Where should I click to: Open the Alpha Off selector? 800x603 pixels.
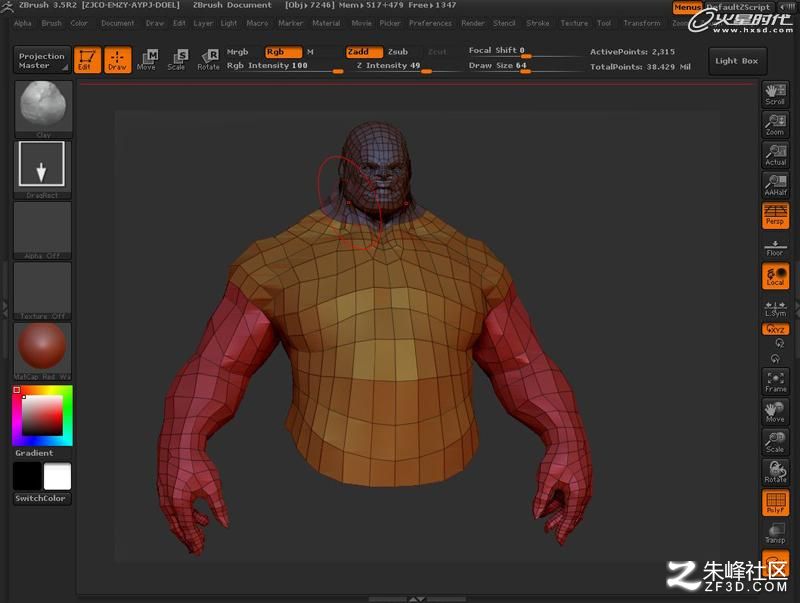click(42, 230)
